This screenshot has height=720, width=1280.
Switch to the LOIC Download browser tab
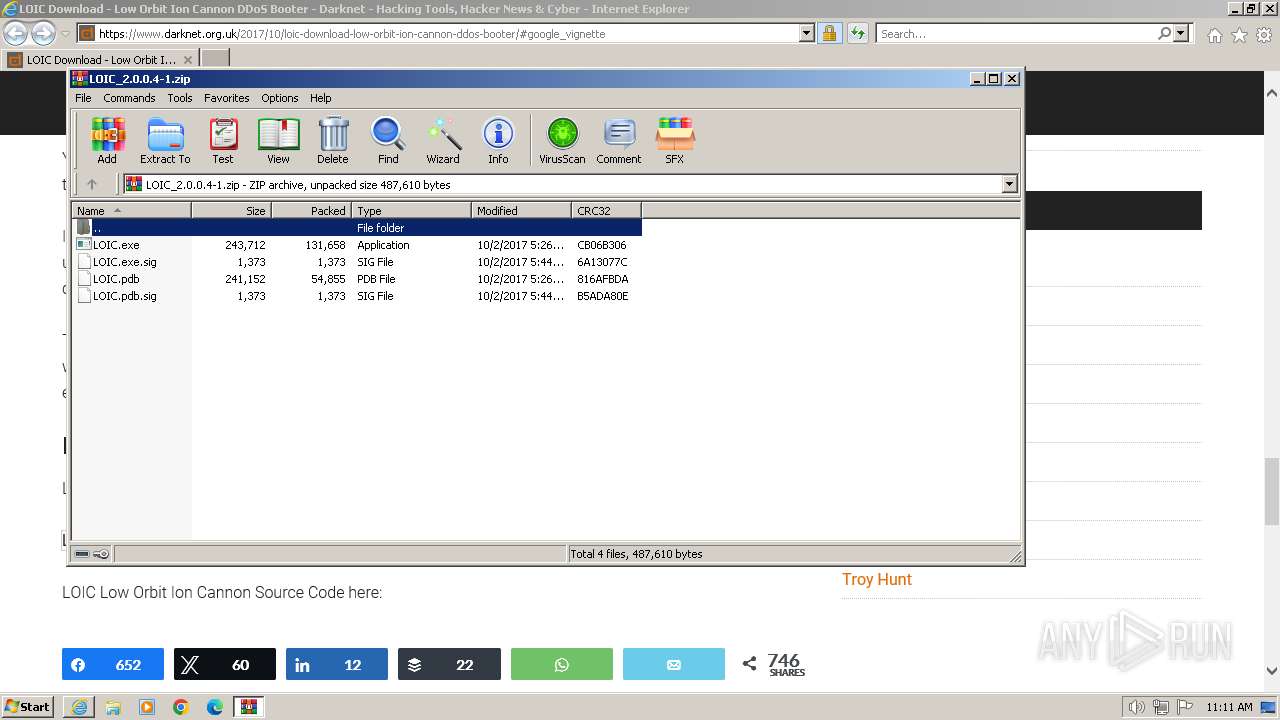(x=100, y=59)
